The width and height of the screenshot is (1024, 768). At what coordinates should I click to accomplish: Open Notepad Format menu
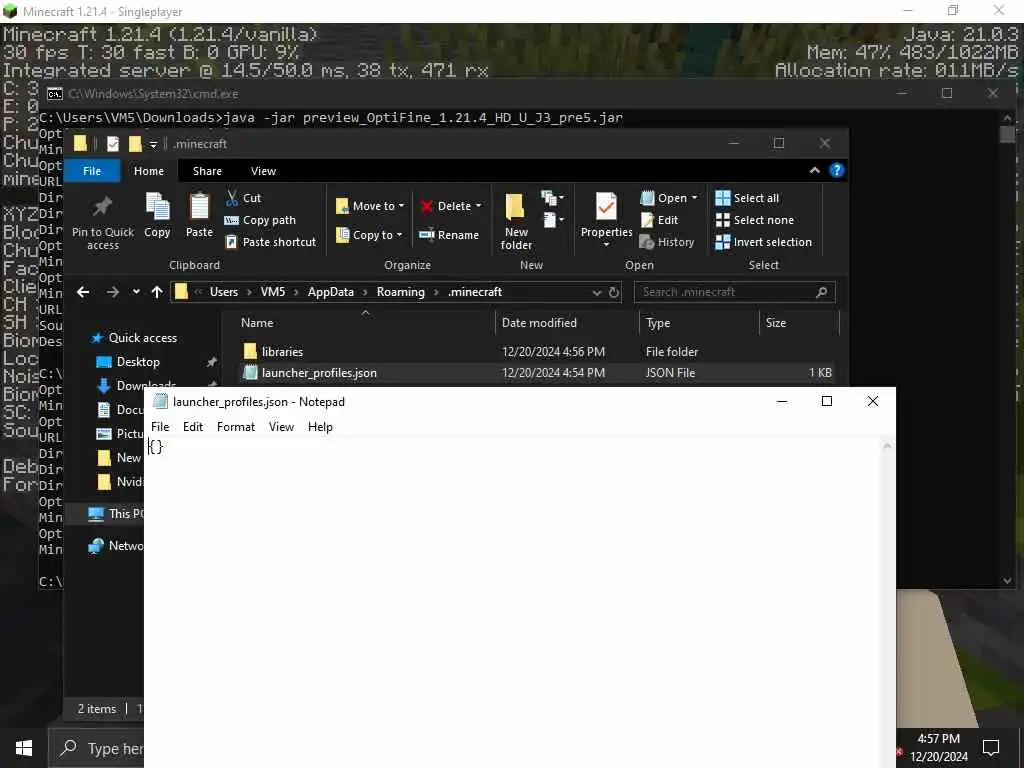click(236, 426)
